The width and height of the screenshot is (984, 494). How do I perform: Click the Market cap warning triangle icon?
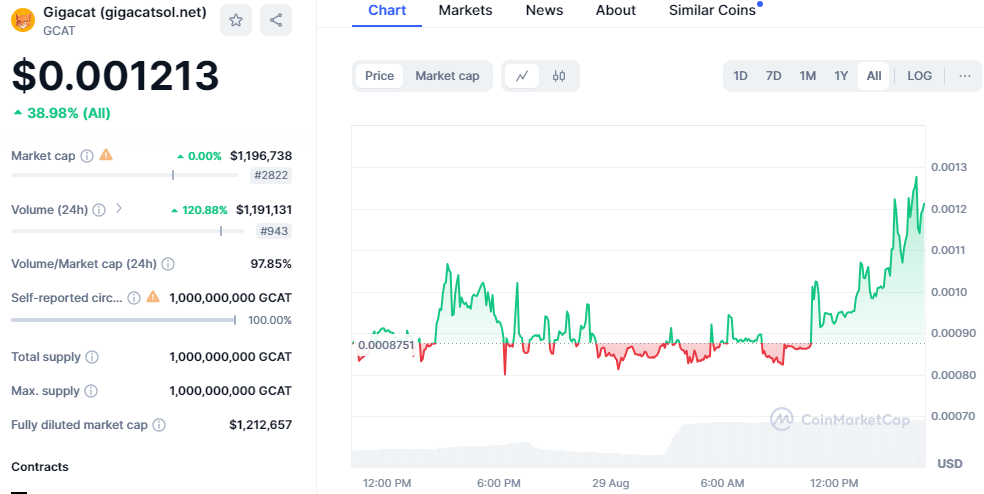[x=106, y=154]
